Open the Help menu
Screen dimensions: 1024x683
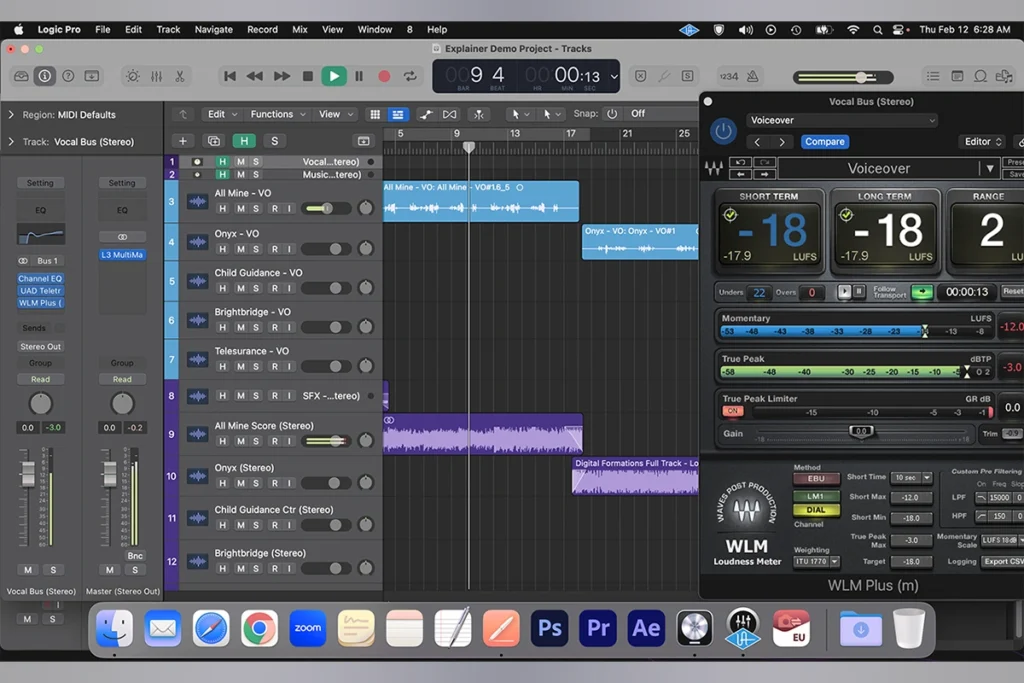click(437, 29)
